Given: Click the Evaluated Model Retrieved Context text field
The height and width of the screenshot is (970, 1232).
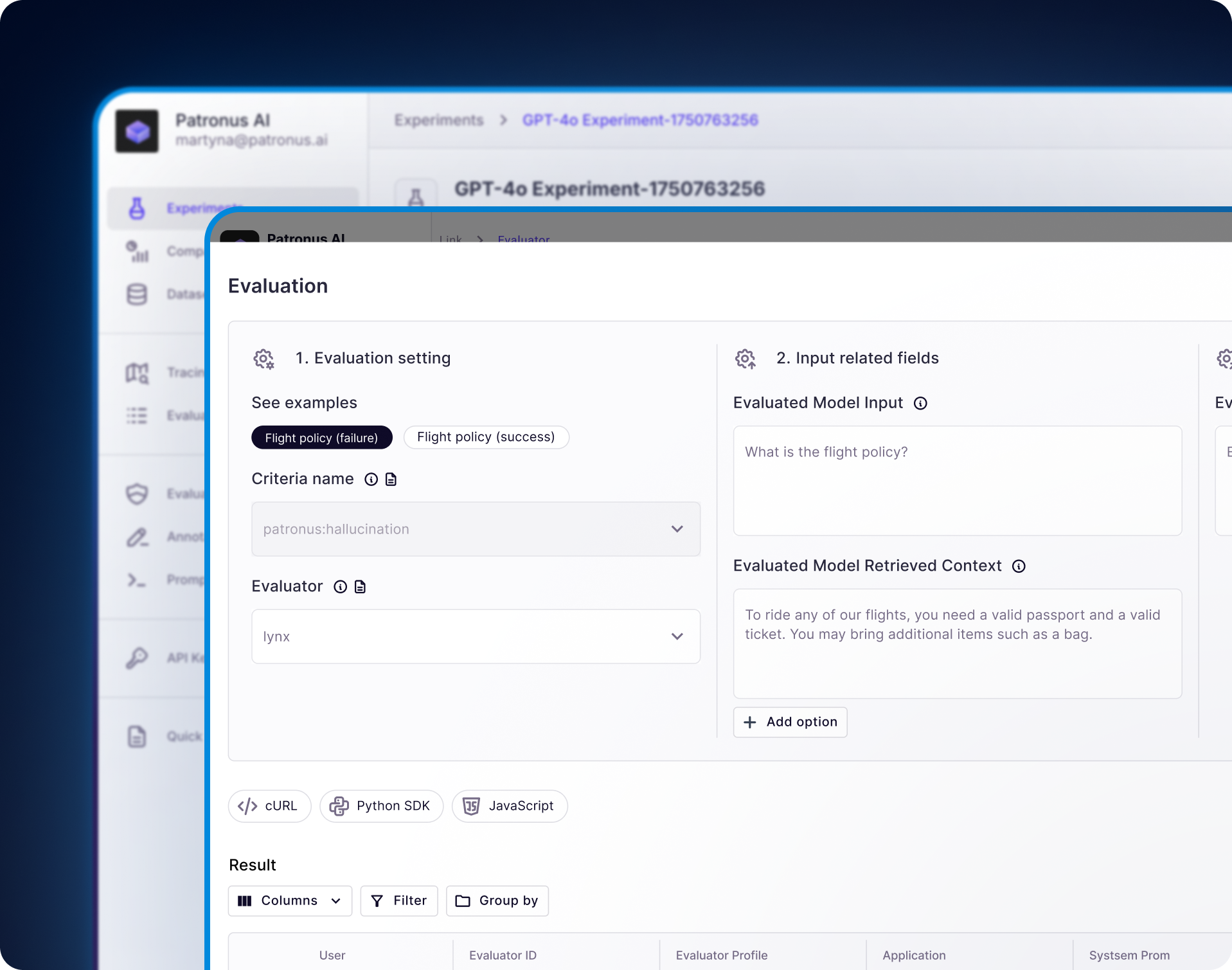Looking at the screenshot, I should 958,643.
